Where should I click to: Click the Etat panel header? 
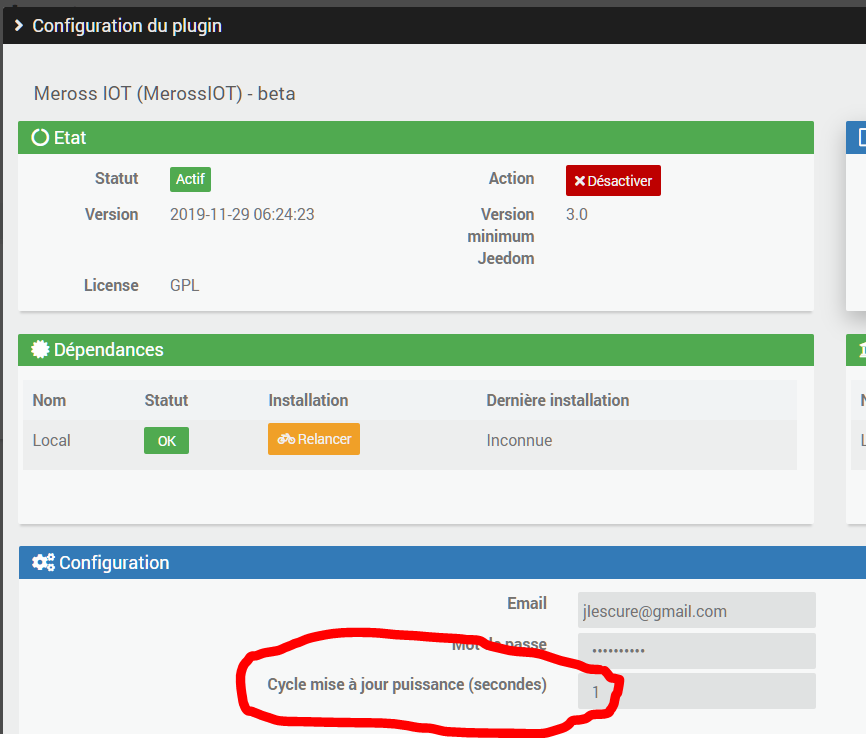pos(416,138)
